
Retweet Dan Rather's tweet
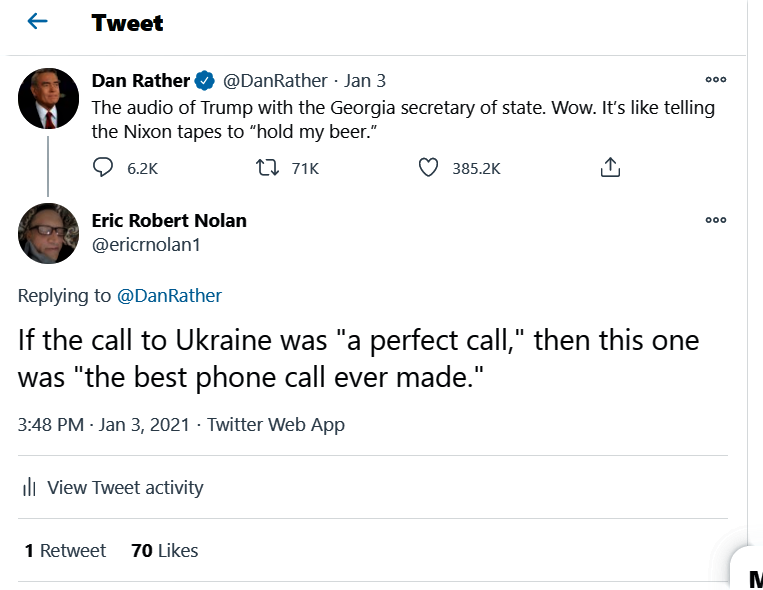tap(267, 168)
